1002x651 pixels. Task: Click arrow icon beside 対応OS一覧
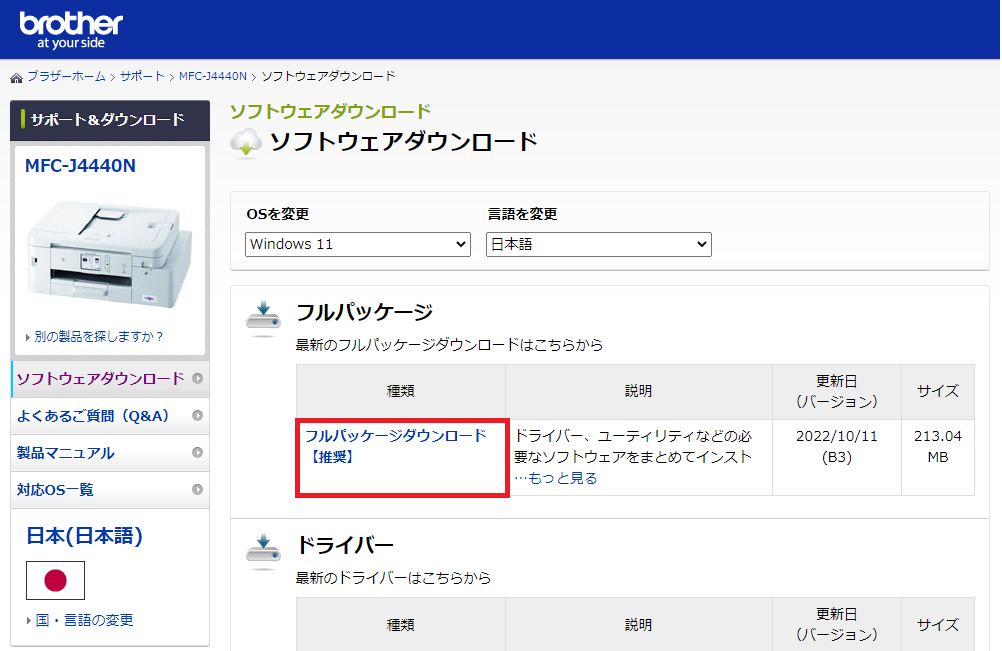coord(197,490)
